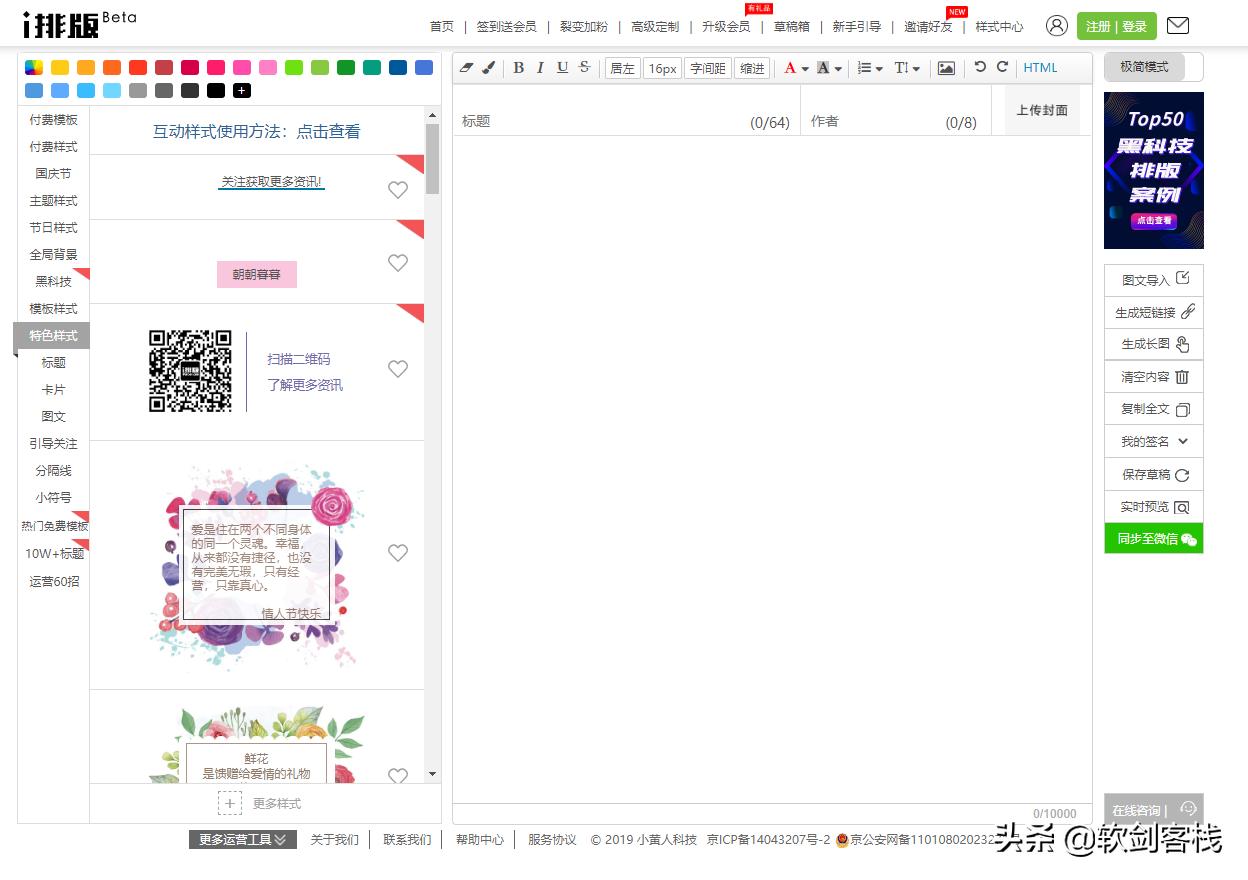This screenshot has height=880, width=1248.
Task: Open the mail envelope icon in header
Action: pyautogui.click(x=1178, y=26)
